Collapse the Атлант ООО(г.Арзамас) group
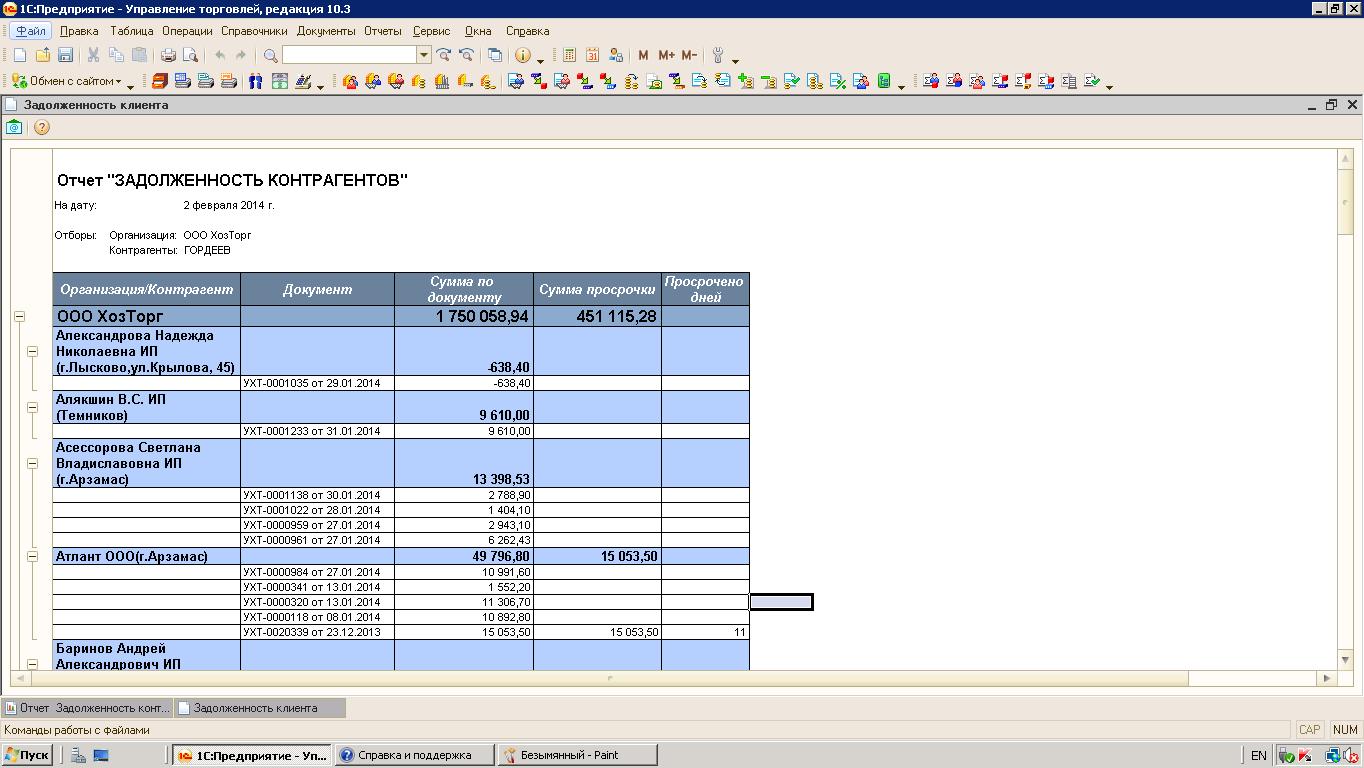 click(32, 556)
